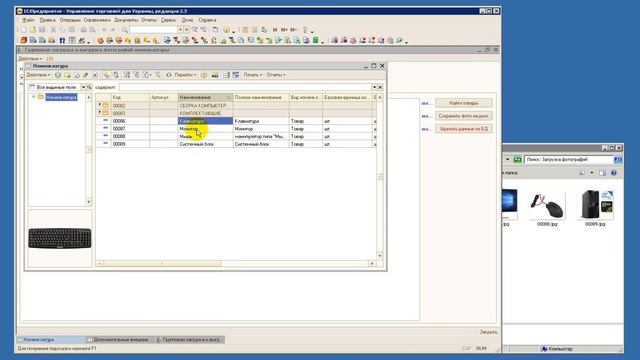Click the green refresh arrows icon in Explorer
Image resolution: width=640 pixels, height=360 pixels.
[518, 160]
